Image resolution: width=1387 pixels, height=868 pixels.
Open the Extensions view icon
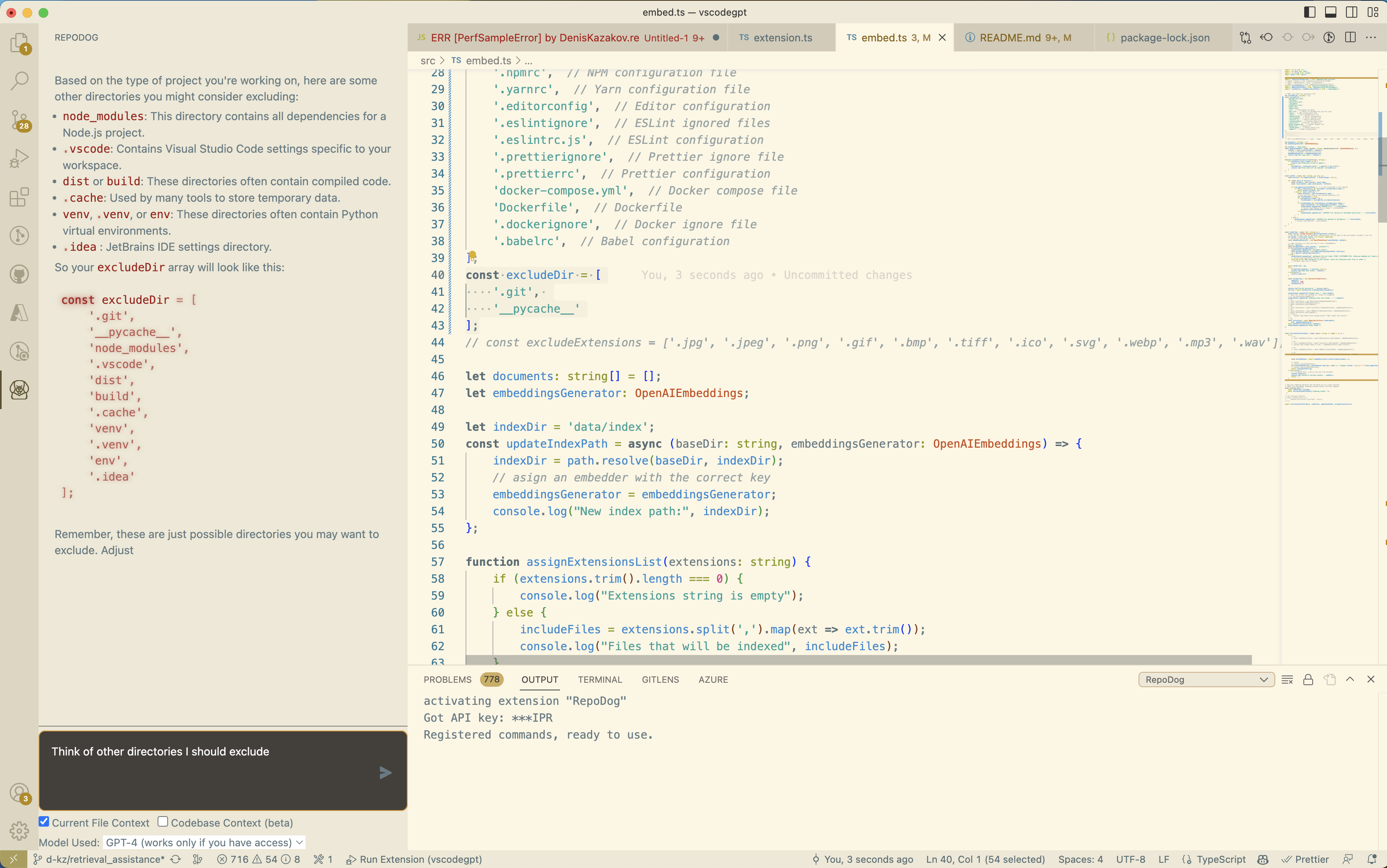click(20, 197)
